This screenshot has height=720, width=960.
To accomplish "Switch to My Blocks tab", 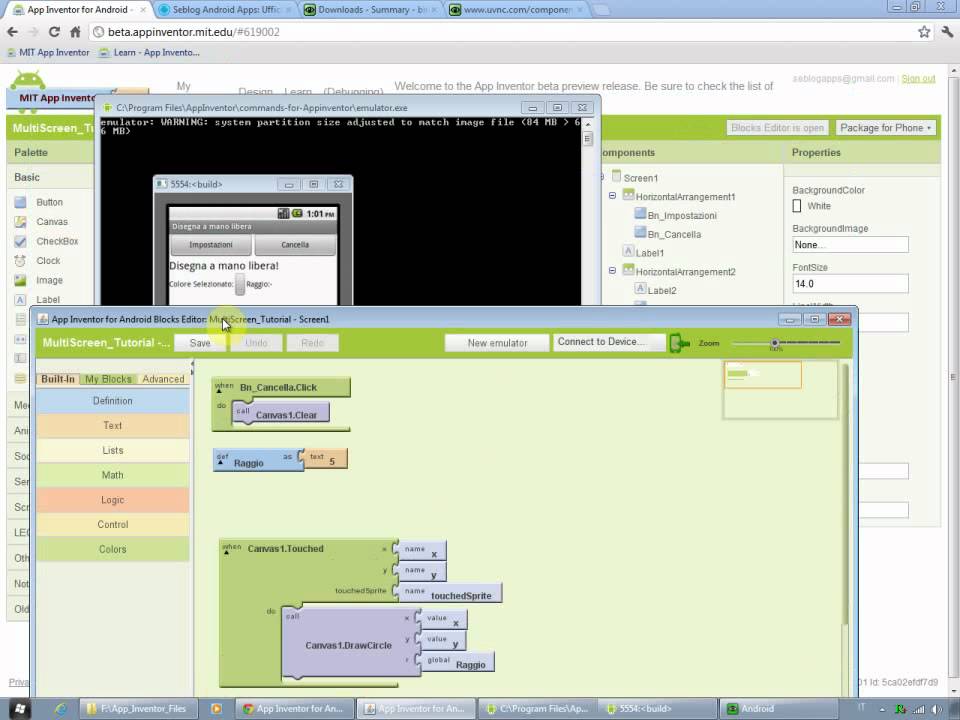I will point(108,379).
